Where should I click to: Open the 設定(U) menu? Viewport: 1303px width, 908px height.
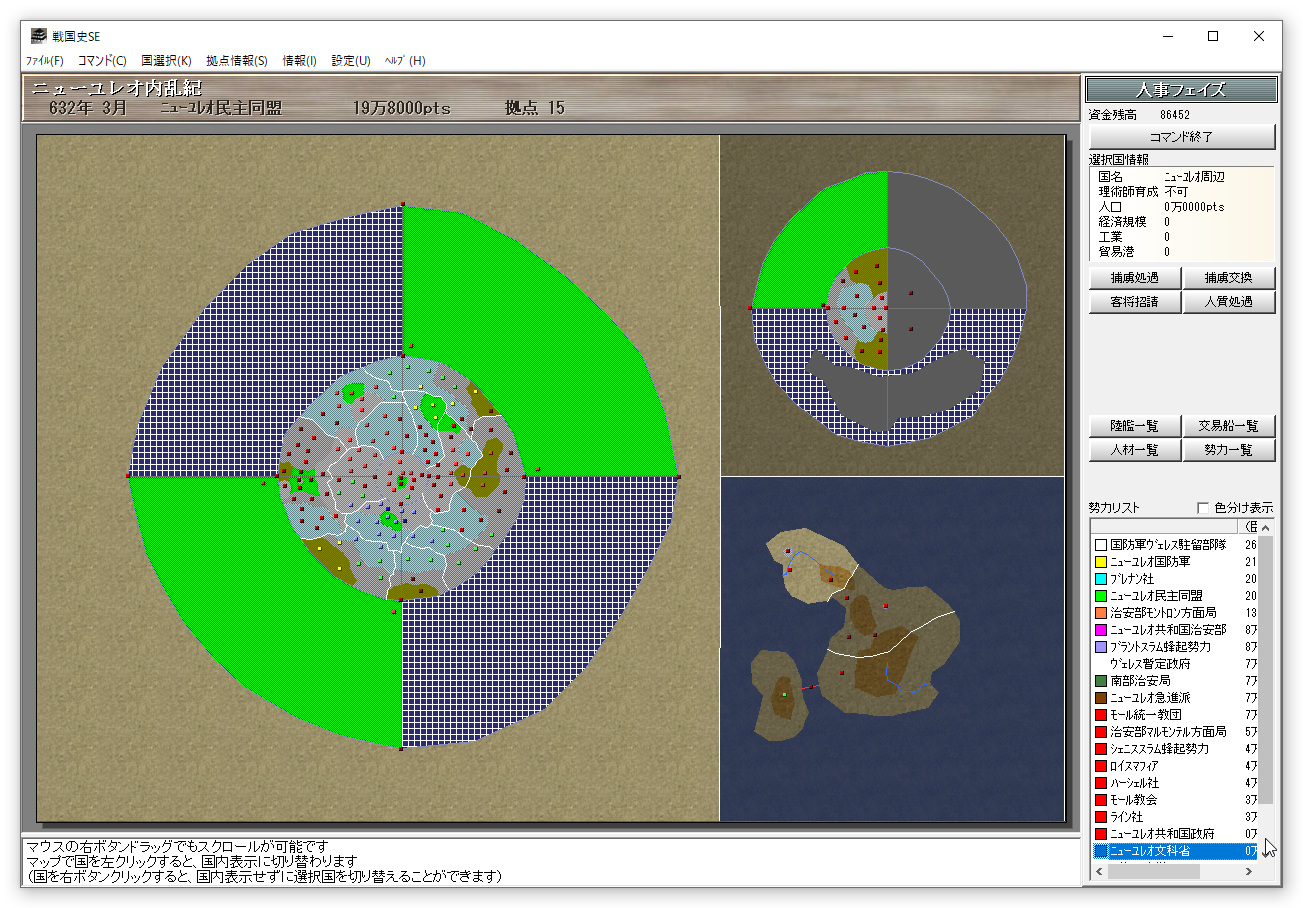pyautogui.click(x=351, y=61)
